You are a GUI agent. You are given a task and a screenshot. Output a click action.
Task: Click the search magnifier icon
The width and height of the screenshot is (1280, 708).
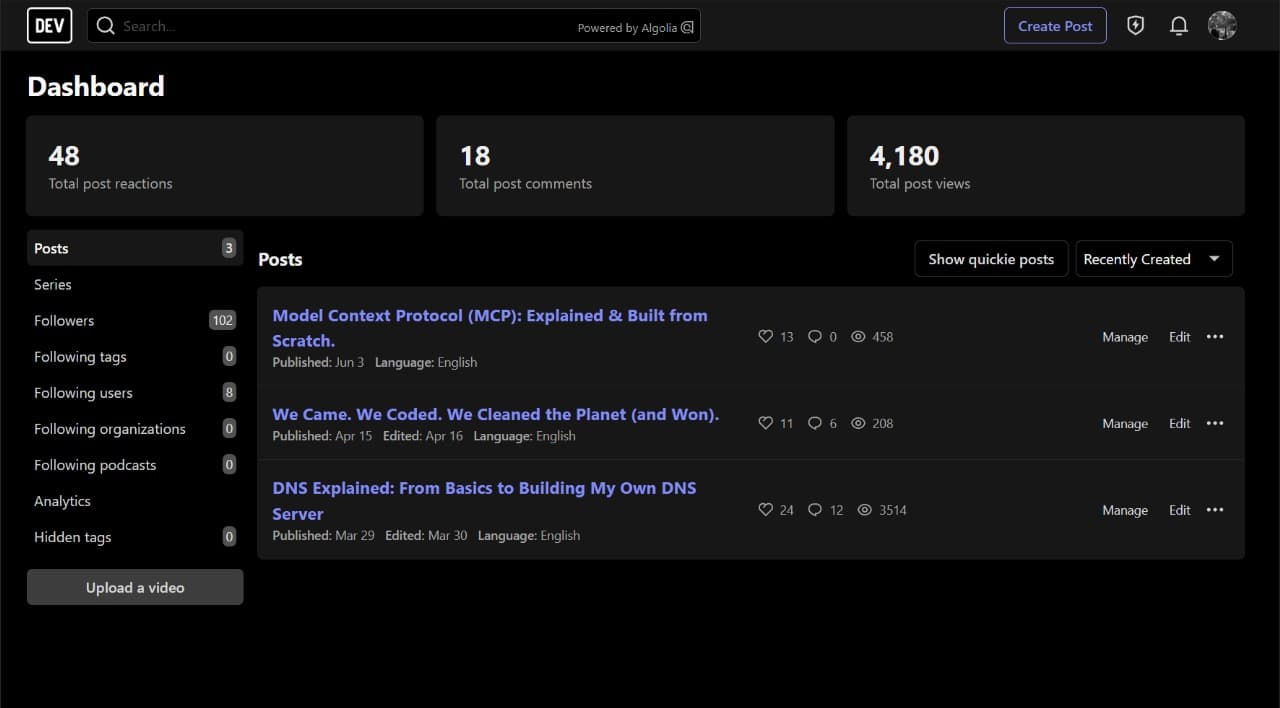[105, 26]
